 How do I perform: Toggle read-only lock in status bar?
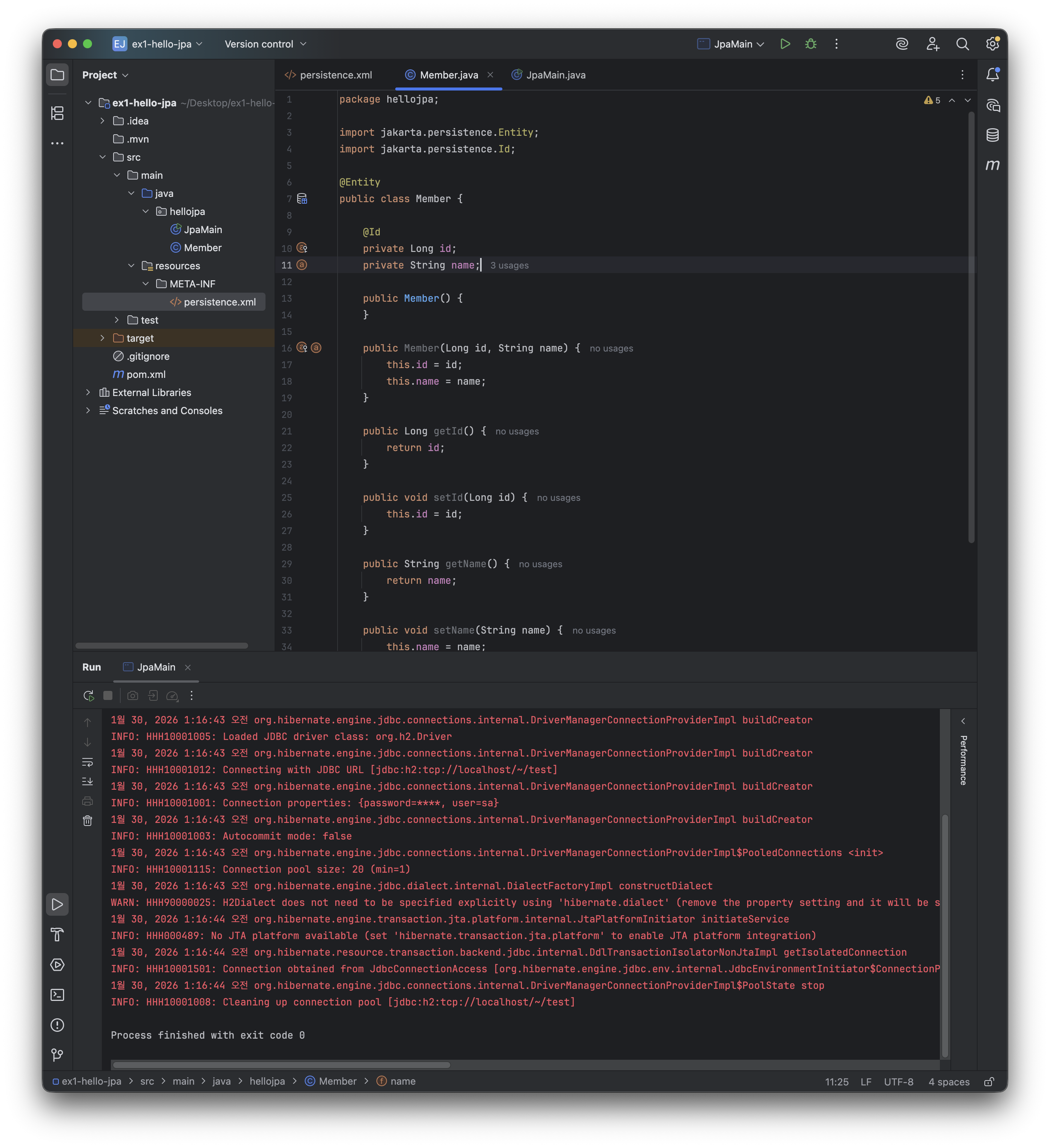pyautogui.click(x=989, y=1081)
